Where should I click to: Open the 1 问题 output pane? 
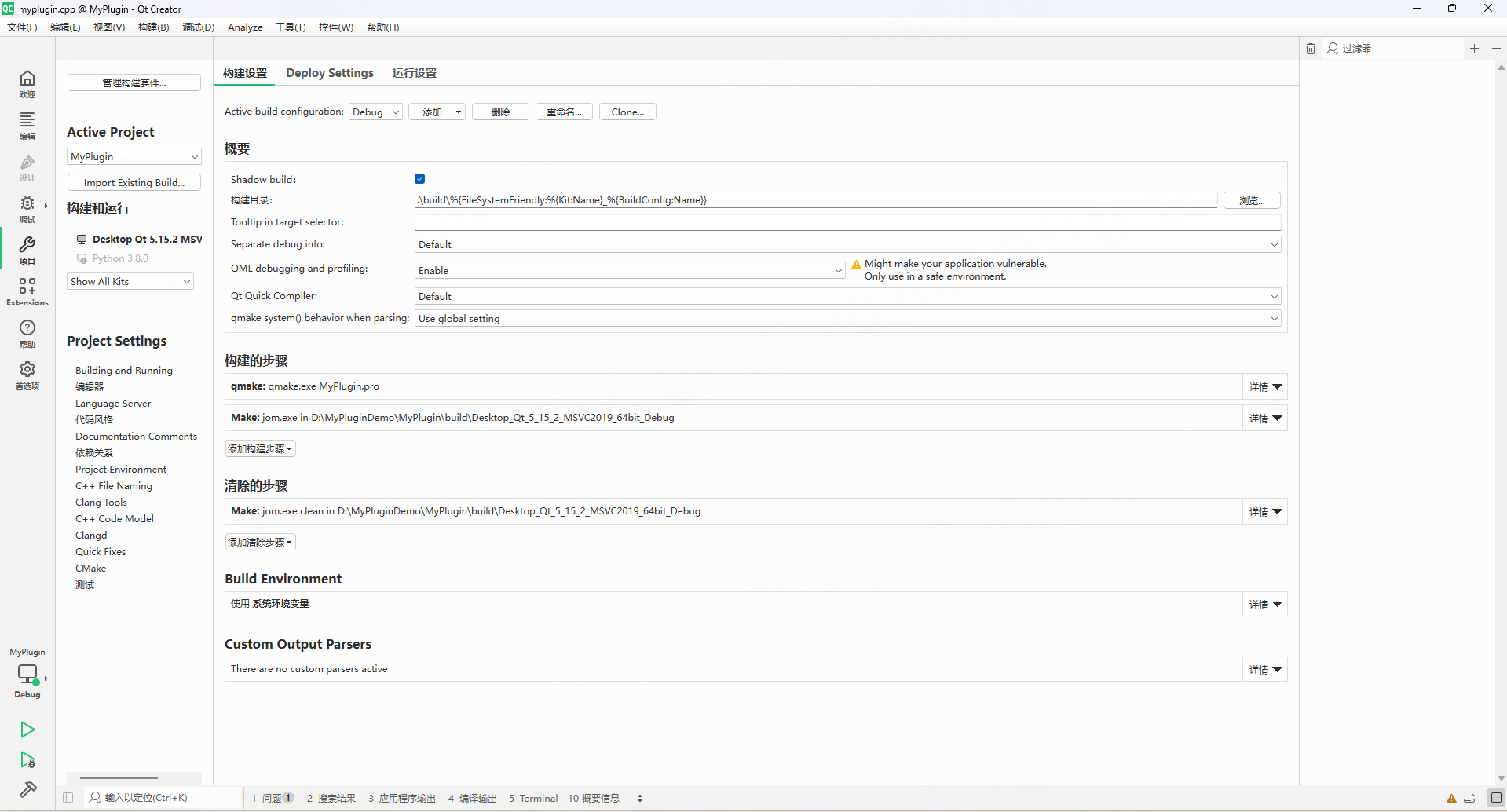(x=273, y=798)
